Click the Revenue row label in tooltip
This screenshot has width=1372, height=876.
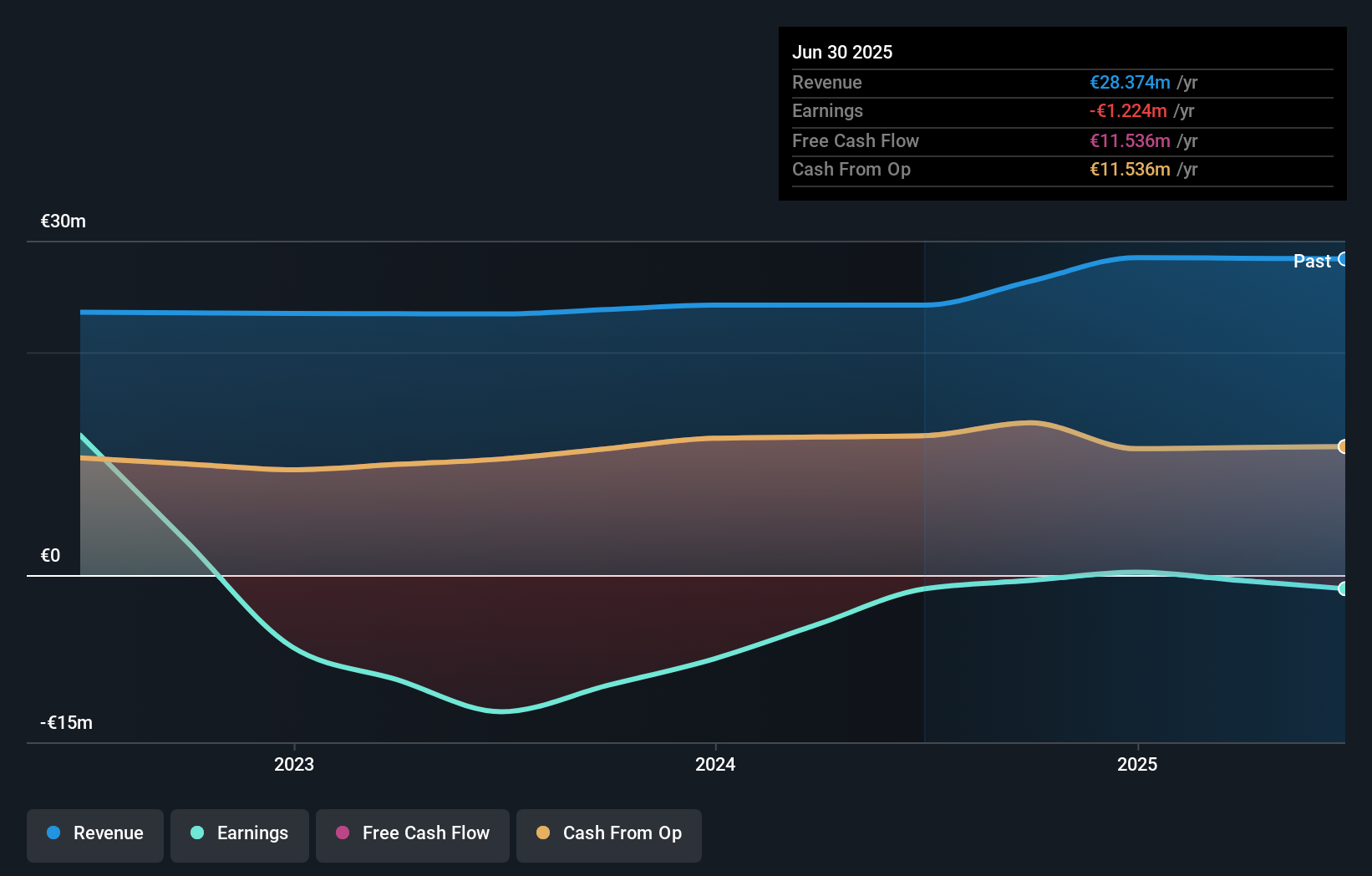(x=827, y=82)
